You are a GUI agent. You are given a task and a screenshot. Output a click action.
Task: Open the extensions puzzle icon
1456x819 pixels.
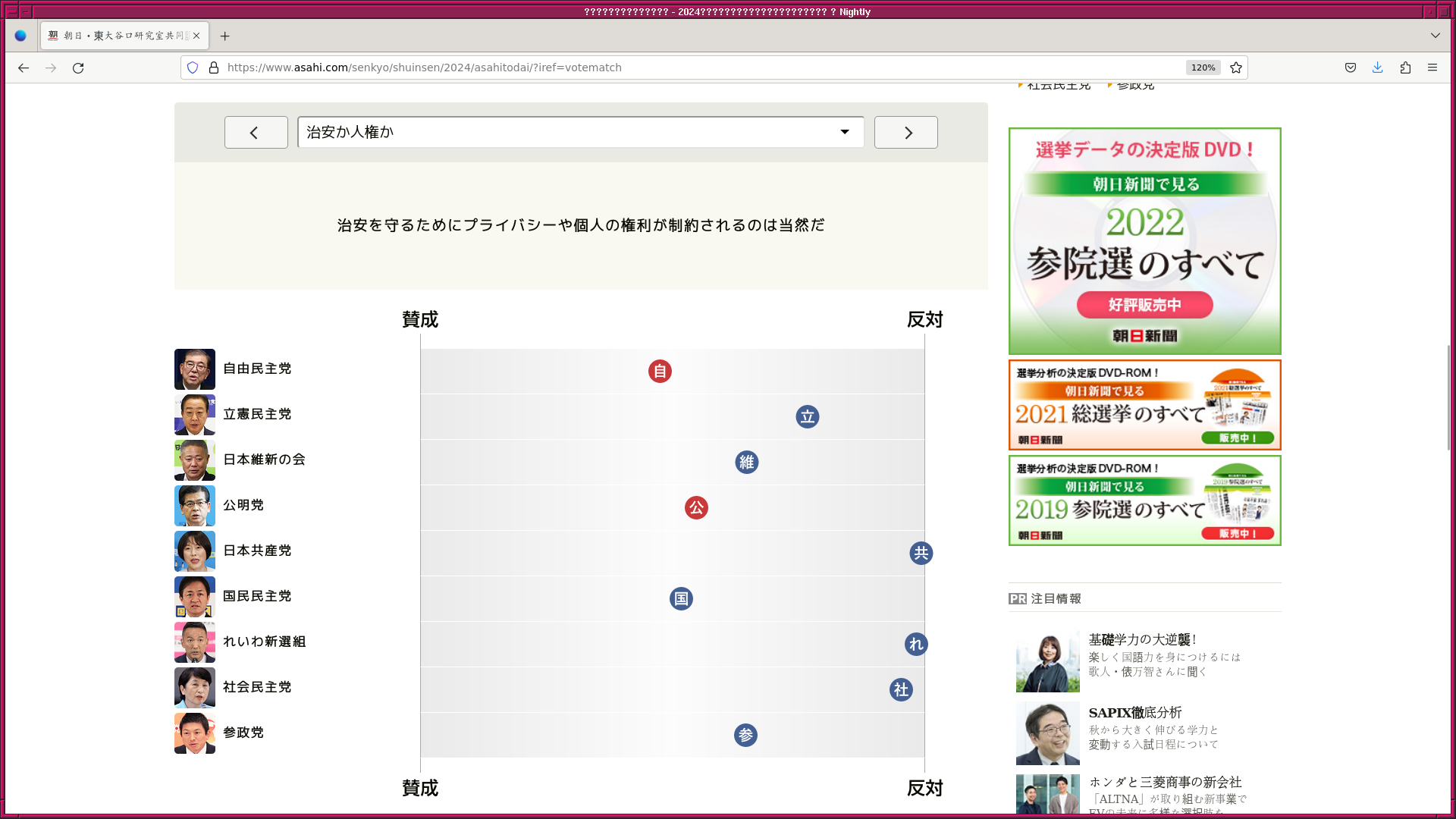click(x=1405, y=67)
